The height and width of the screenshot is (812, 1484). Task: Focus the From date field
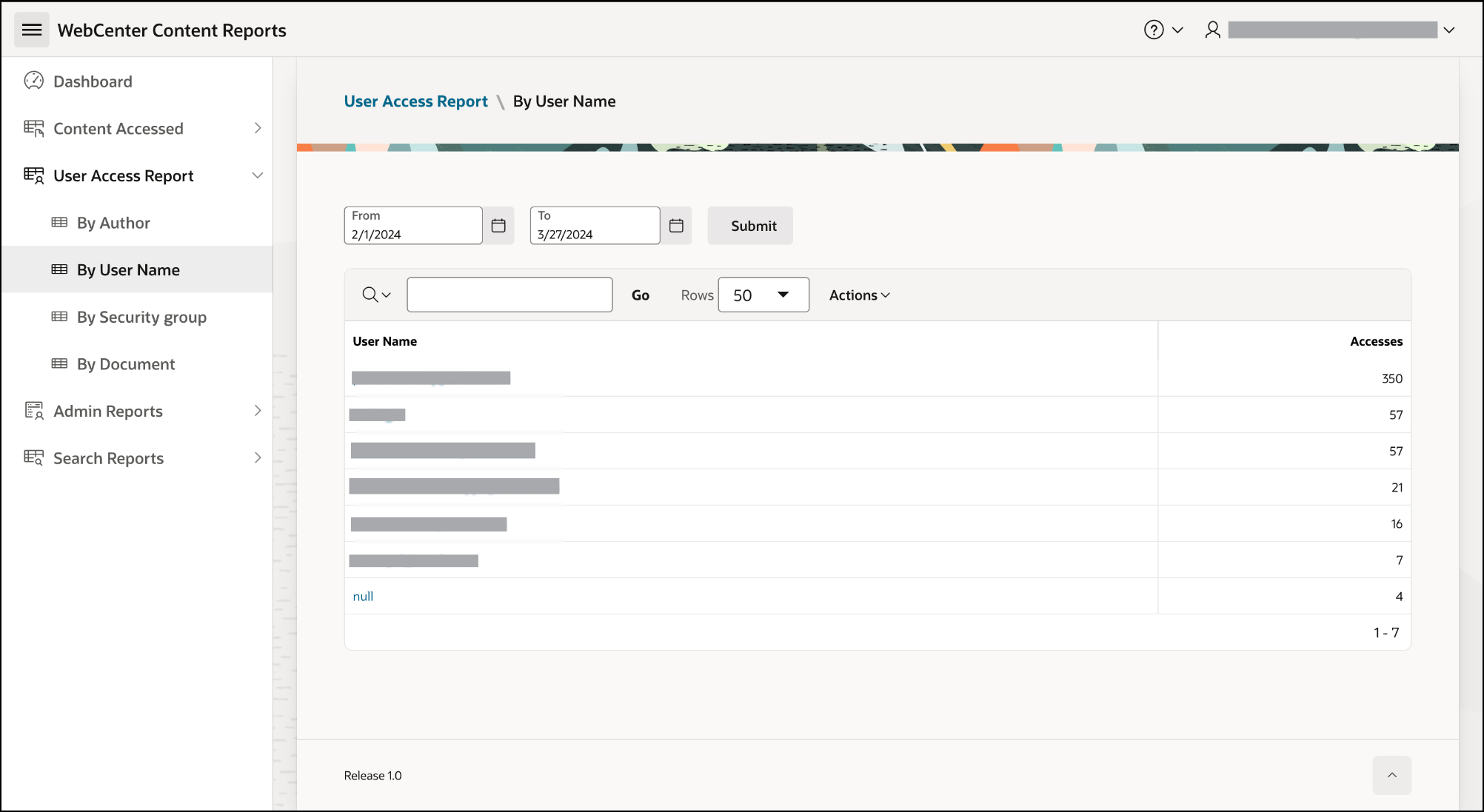413,226
